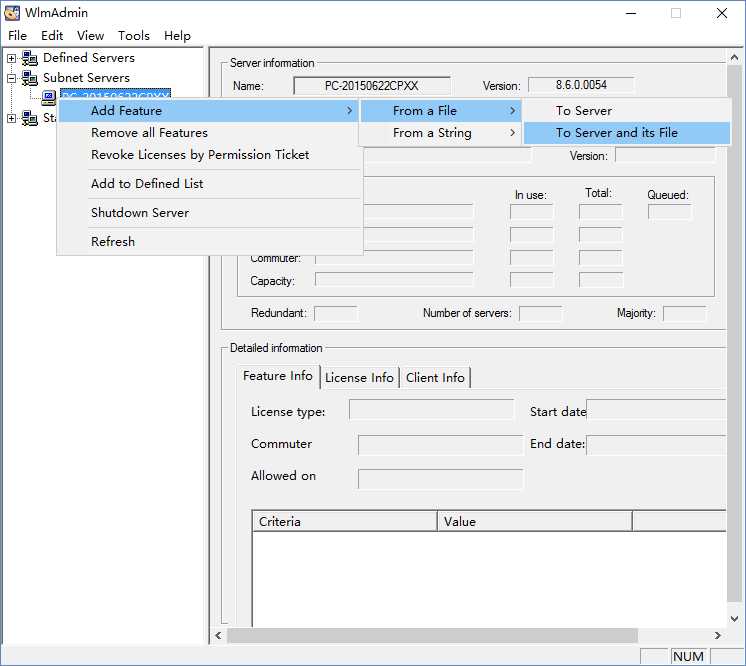Click the server Name field PC-20150622CPXX
Viewport: 746px width, 666px height.
click(372, 86)
